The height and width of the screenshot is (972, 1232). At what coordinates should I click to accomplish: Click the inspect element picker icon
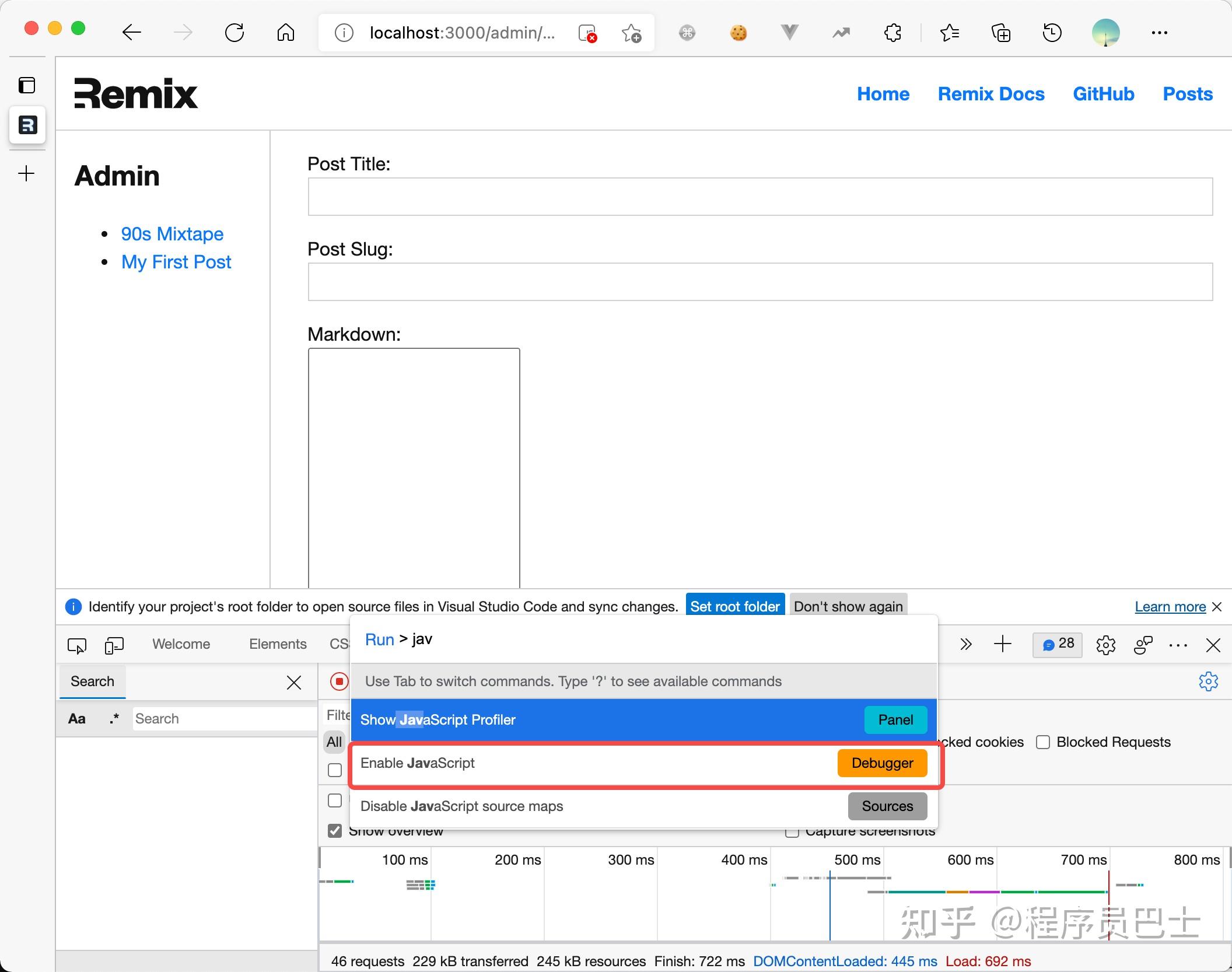tap(76, 645)
